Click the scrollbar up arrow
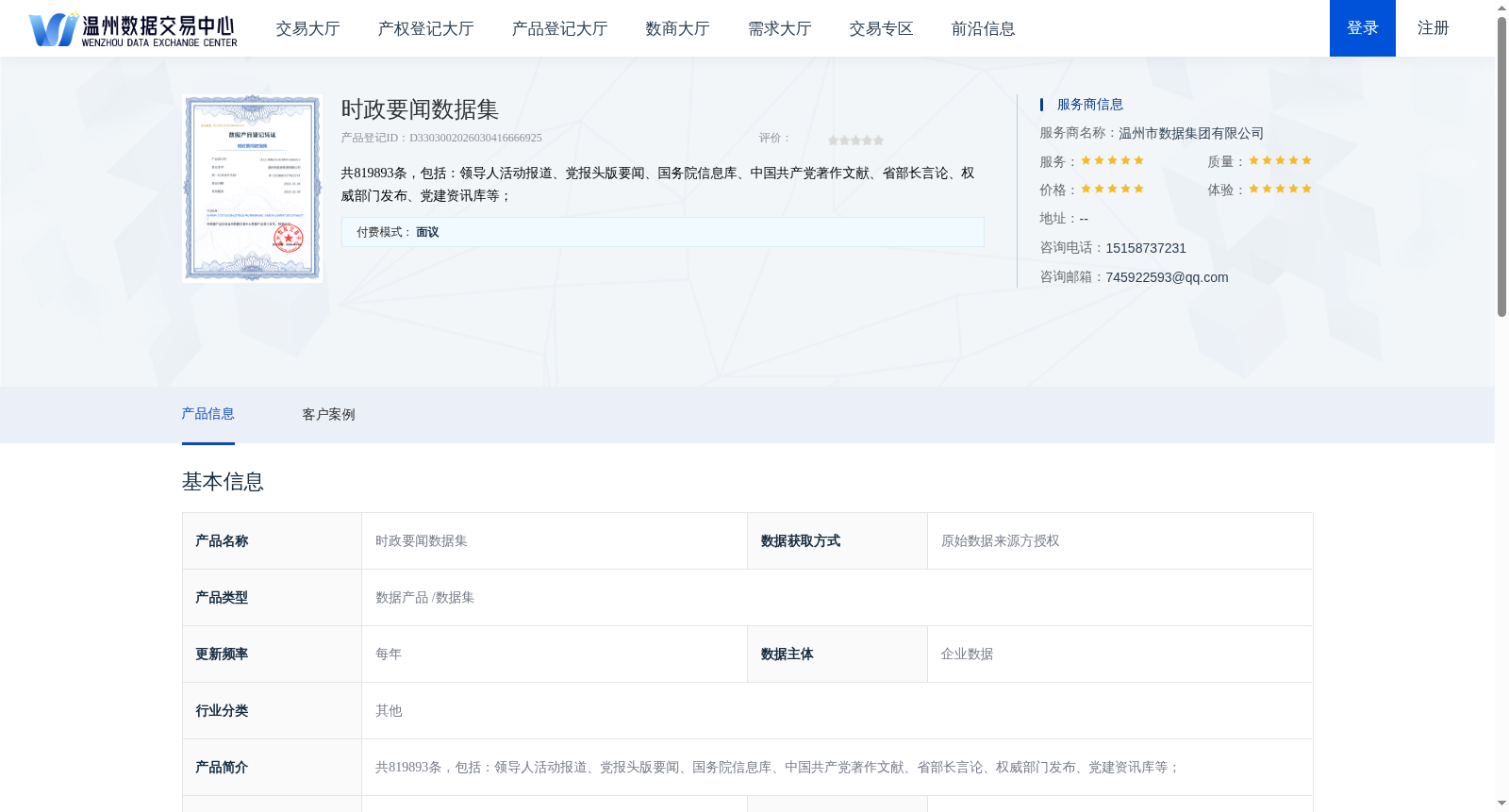Image resolution: width=1509 pixels, height=812 pixels. click(x=1501, y=8)
